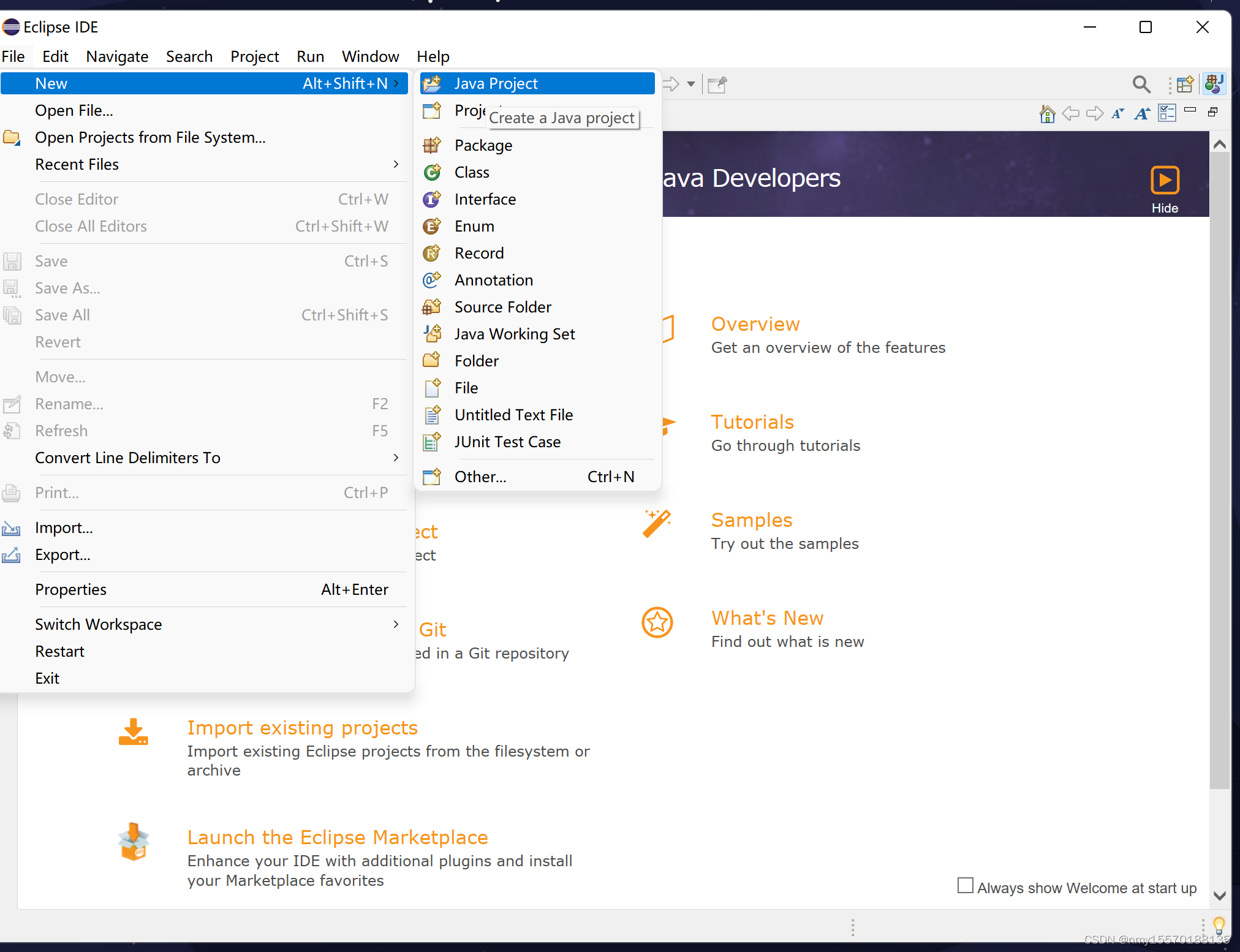The image size is (1240, 952).
Task: Select Class from the New submenu
Action: (472, 172)
